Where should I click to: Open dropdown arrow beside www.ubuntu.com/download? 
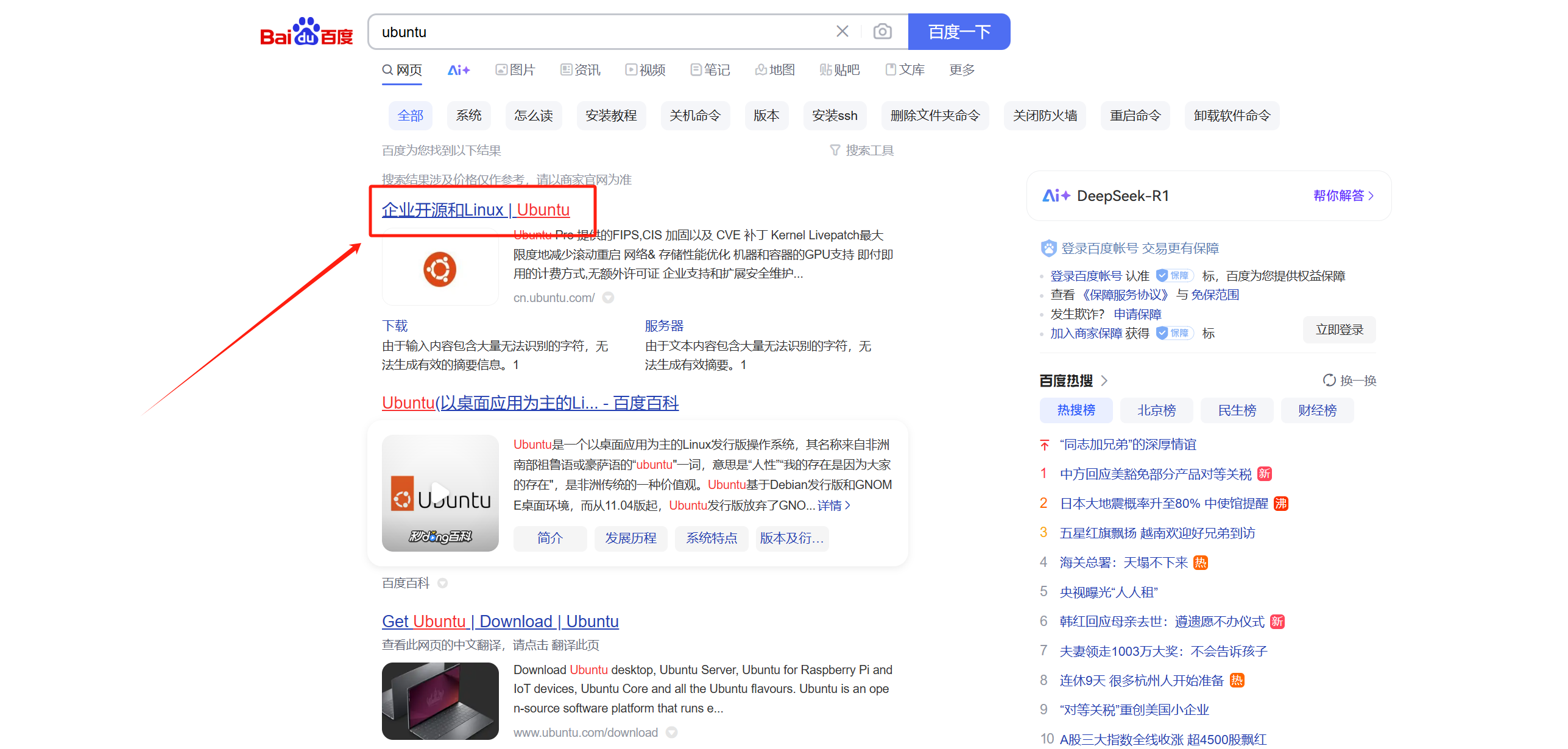tap(671, 733)
